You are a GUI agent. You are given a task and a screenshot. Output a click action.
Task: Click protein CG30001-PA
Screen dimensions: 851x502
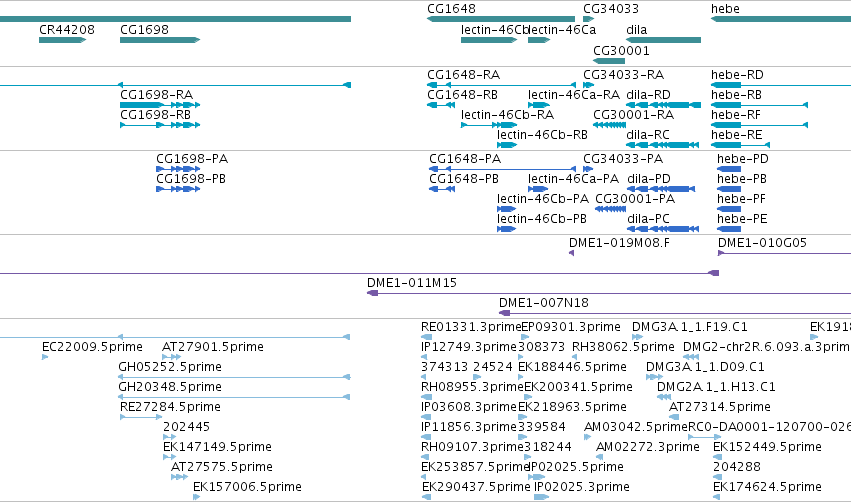click(x=611, y=209)
